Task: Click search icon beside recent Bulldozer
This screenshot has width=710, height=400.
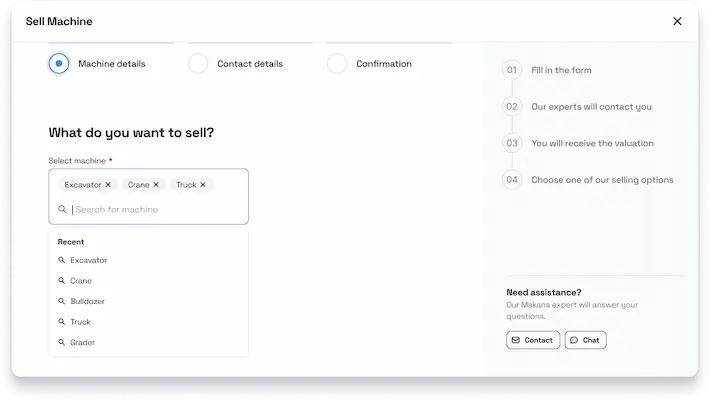Action: [62, 301]
